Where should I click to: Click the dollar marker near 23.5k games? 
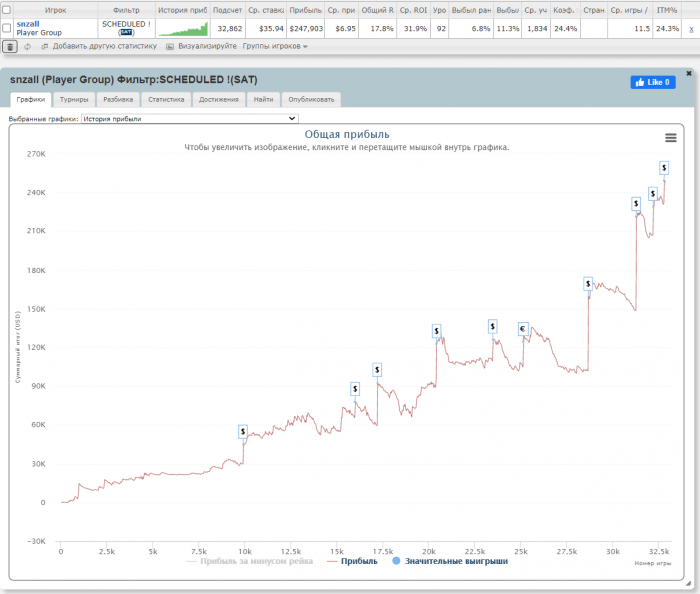tap(492, 327)
